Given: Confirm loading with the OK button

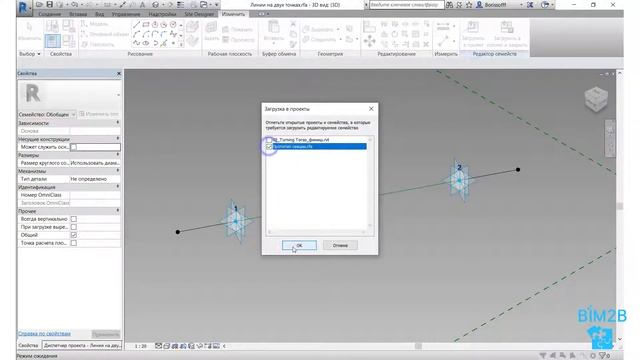Looking at the screenshot, I should pyautogui.click(x=299, y=245).
